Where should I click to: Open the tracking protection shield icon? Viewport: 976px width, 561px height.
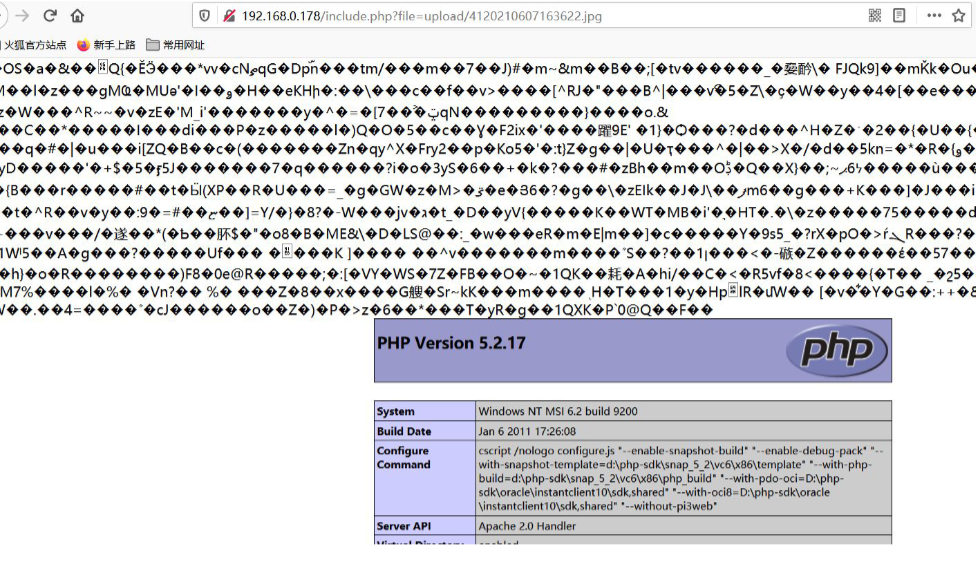click(x=205, y=16)
